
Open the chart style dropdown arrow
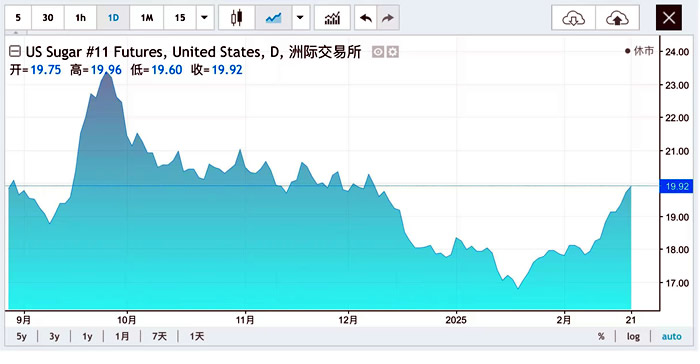click(x=300, y=18)
